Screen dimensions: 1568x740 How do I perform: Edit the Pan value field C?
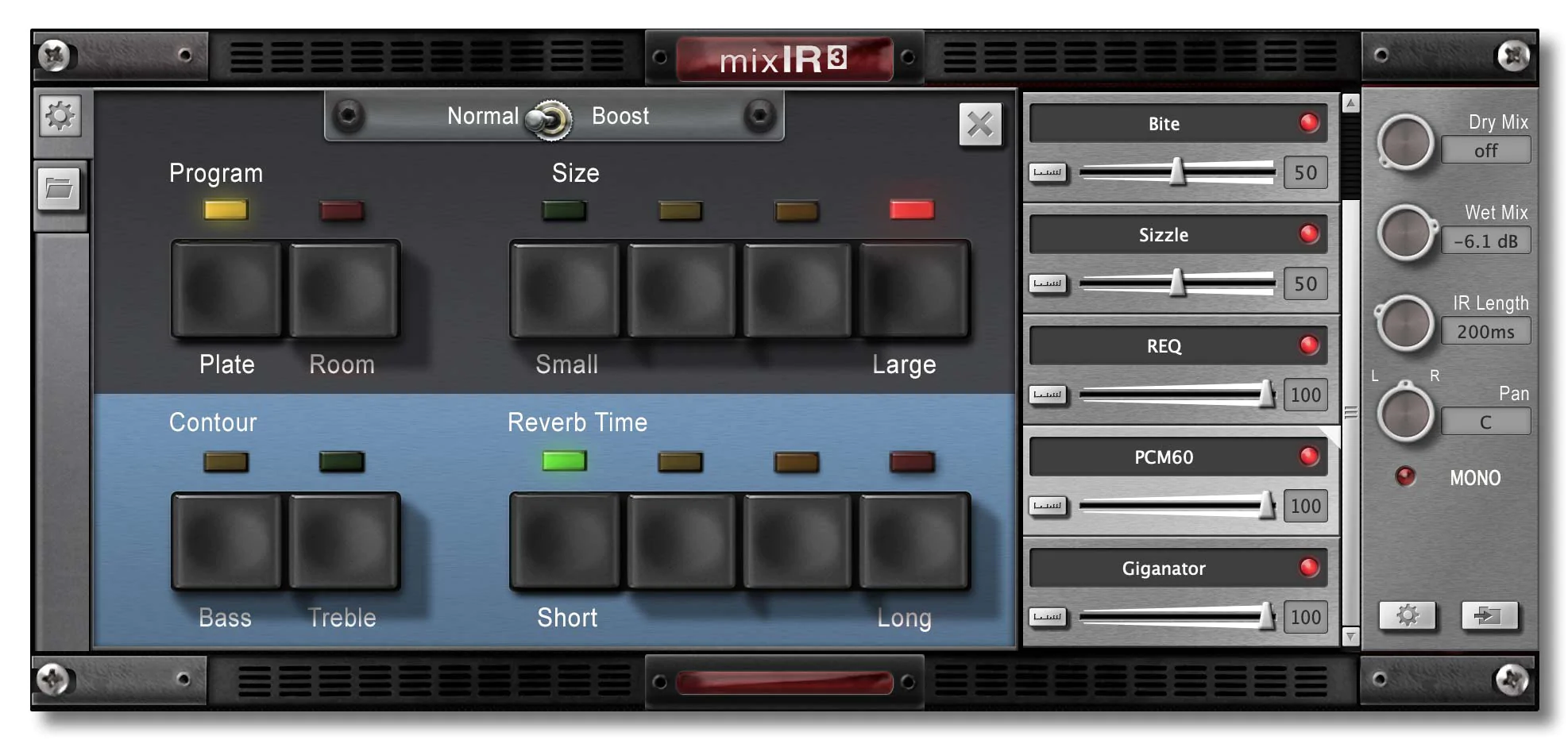[1485, 422]
